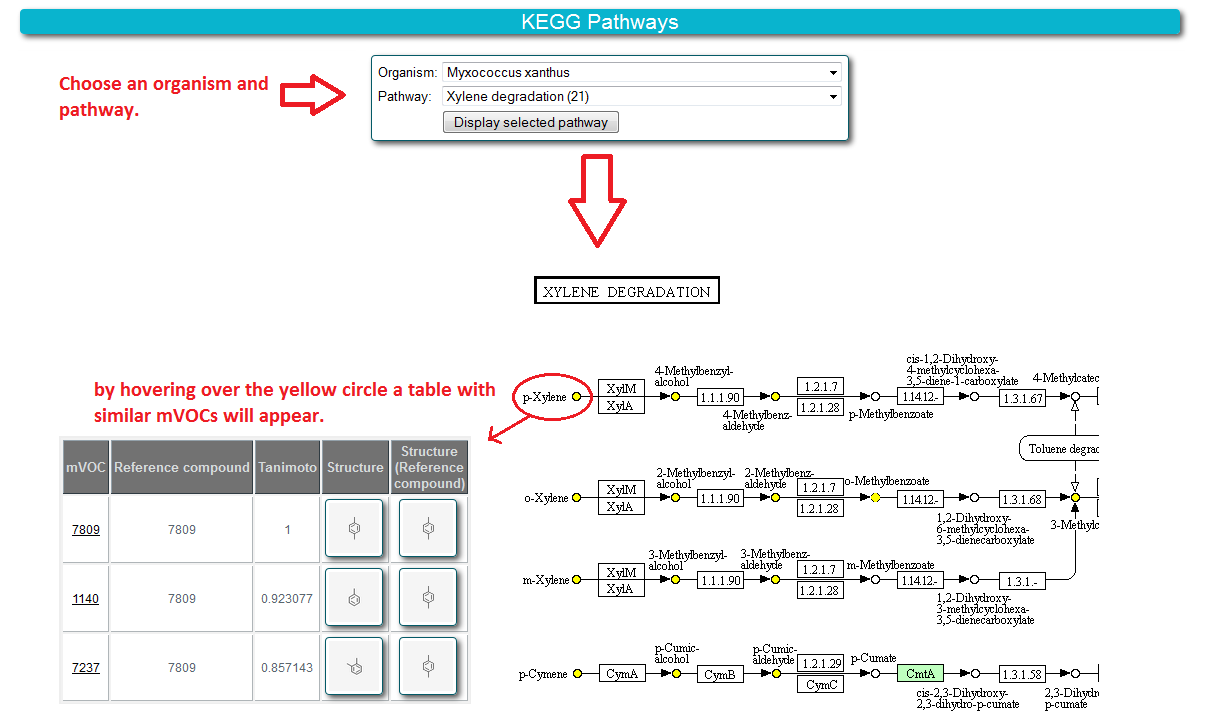Click the 1.3.1.58 enzyme box
Screen dimensions: 1209x719
pyautogui.click(x=1022, y=674)
